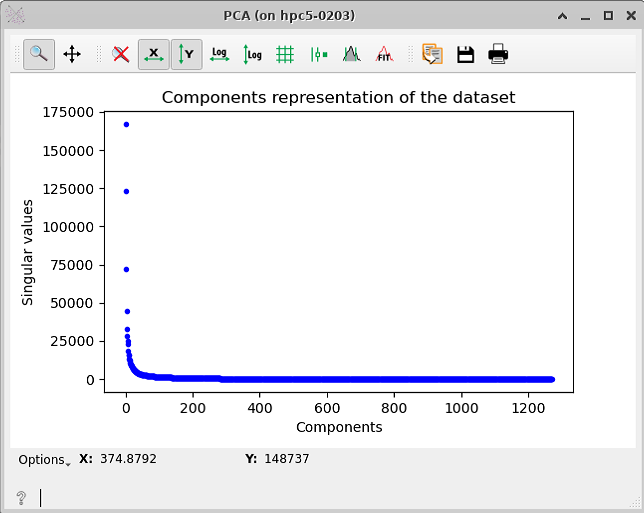Roll up window with title bar arrow
644x513 pixels.
[x=562, y=16]
